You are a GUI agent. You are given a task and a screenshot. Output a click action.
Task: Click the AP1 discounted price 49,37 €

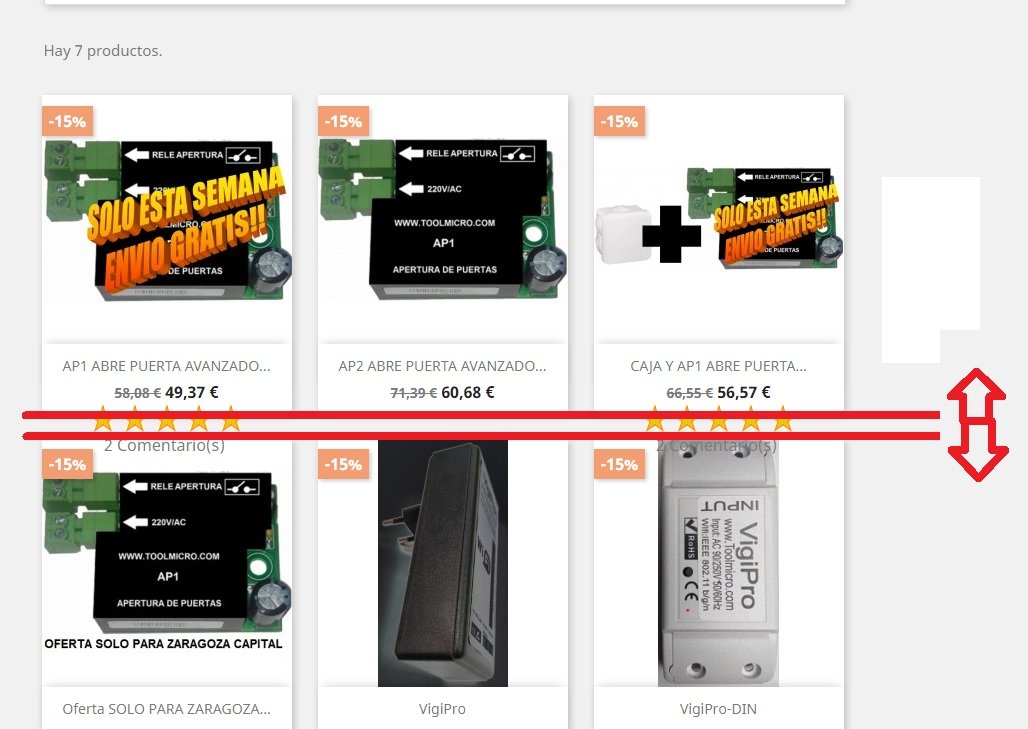[191, 393]
